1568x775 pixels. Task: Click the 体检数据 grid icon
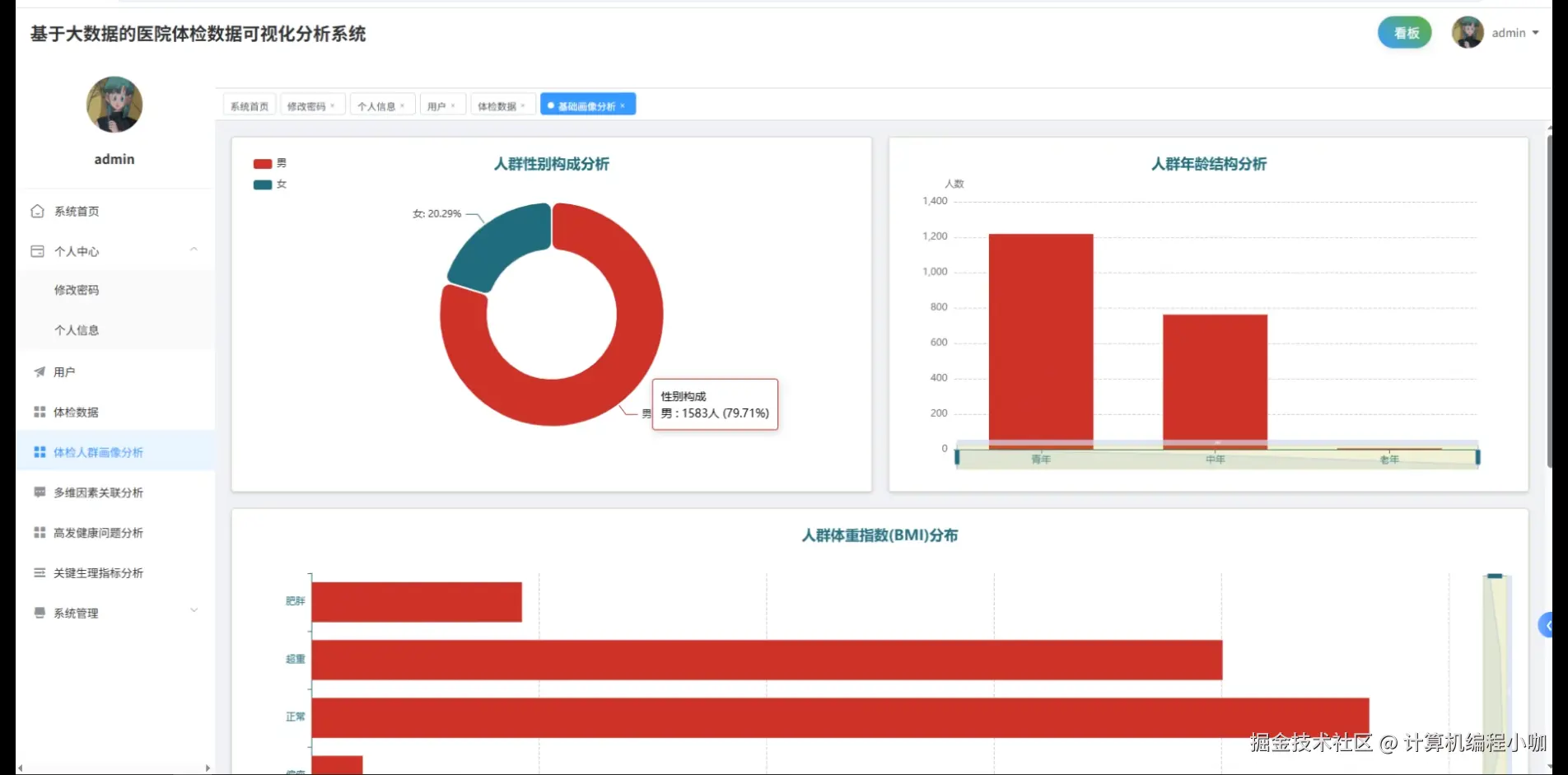pyautogui.click(x=39, y=412)
